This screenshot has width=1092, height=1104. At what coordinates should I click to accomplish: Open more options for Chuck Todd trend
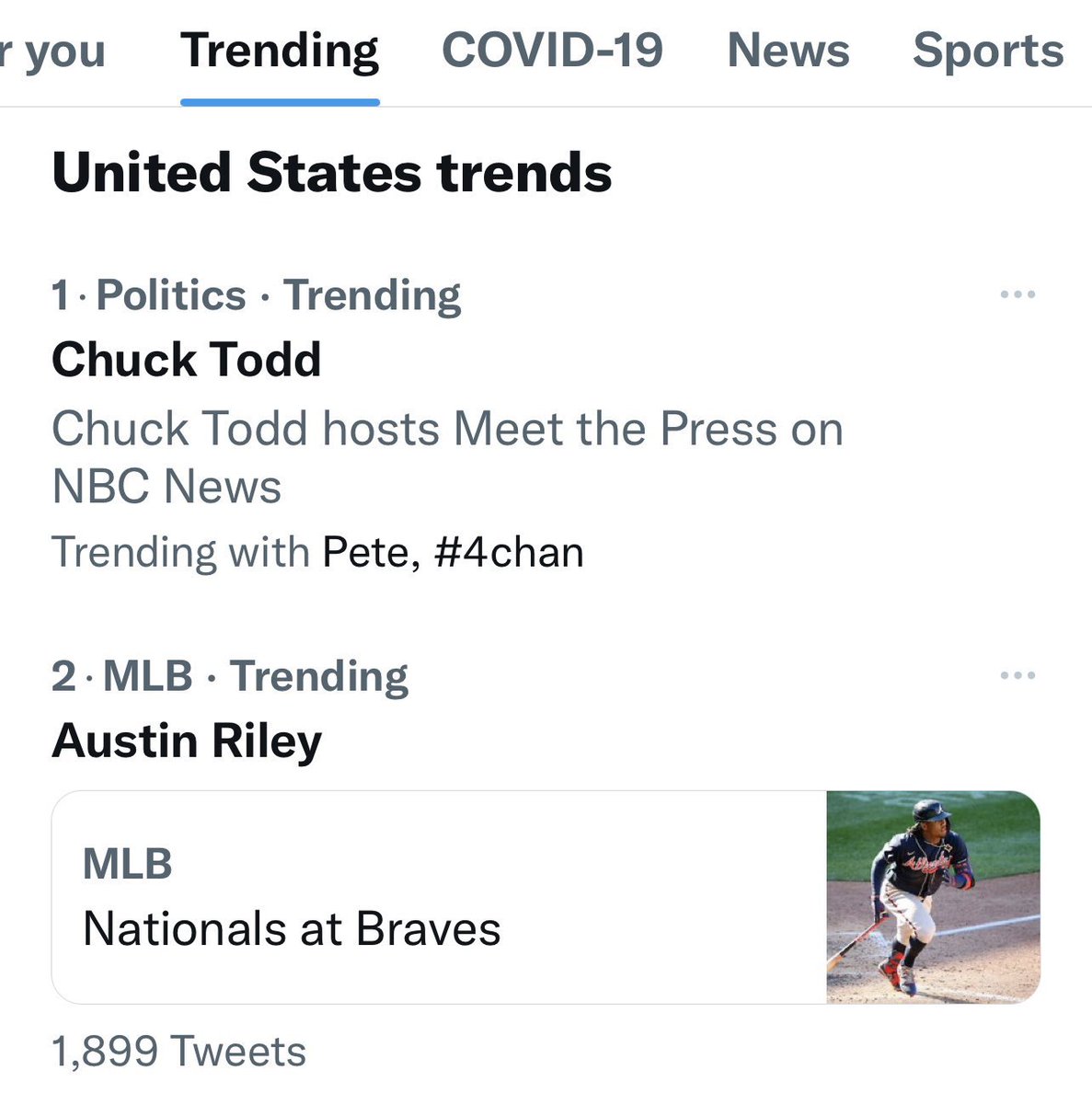1017,295
